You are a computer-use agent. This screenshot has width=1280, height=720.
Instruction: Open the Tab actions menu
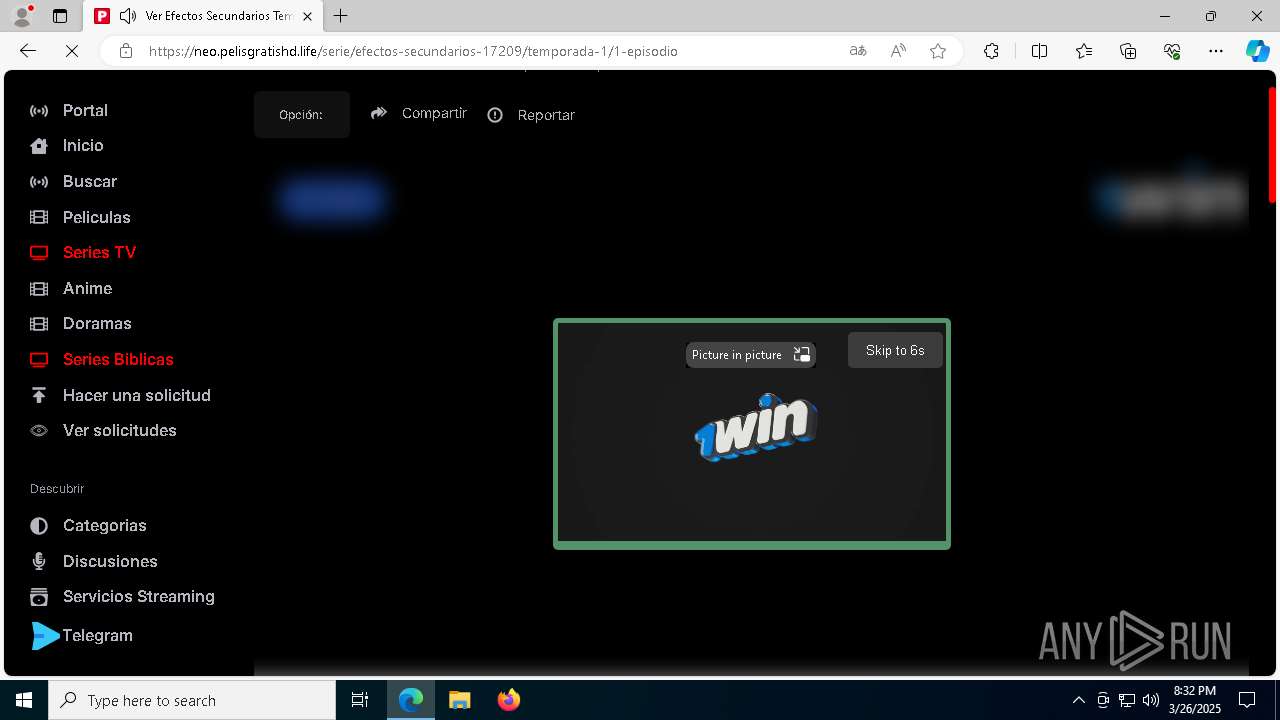tap(59, 16)
